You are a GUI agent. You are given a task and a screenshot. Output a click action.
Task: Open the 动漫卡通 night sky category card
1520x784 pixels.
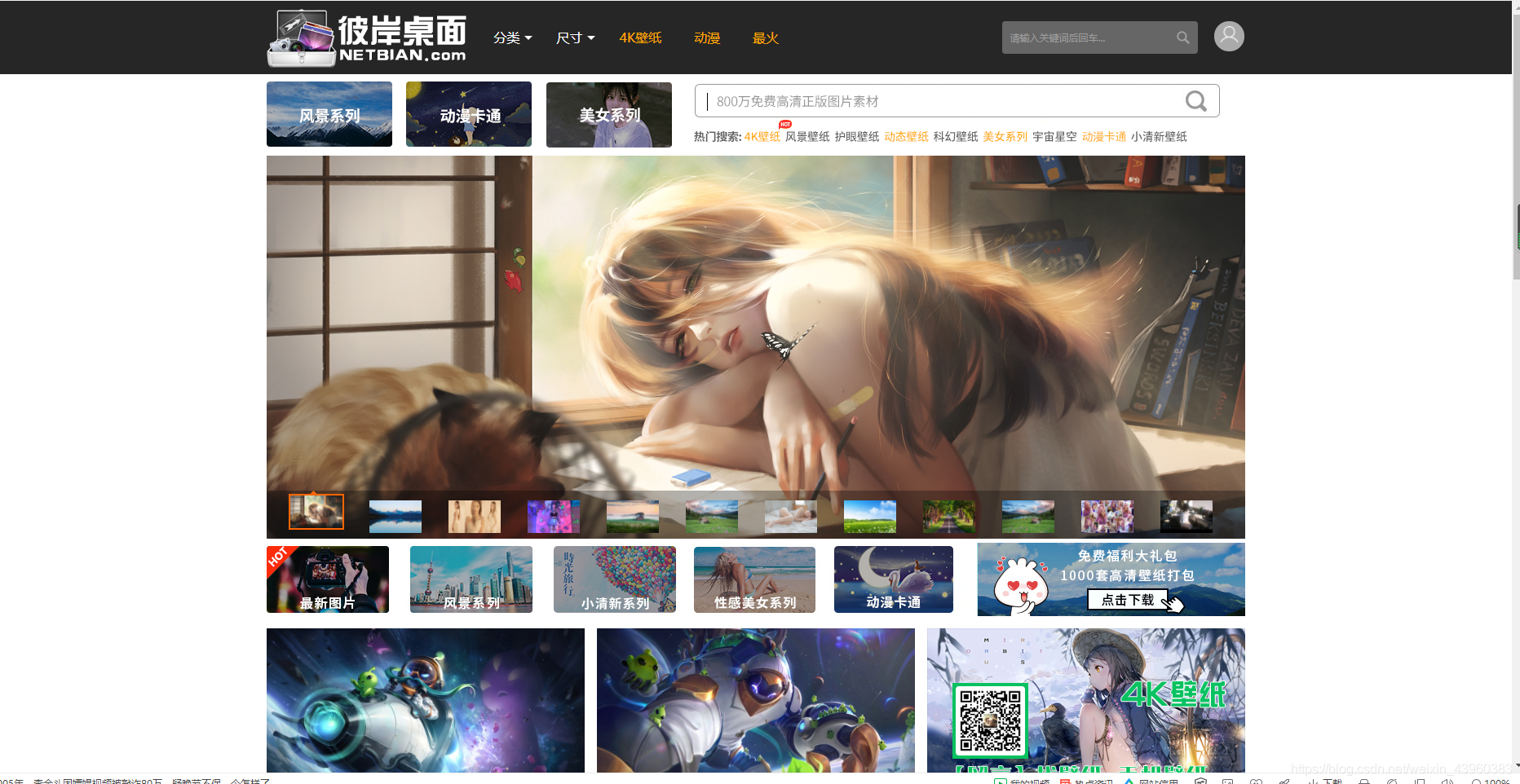click(x=469, y=114)
